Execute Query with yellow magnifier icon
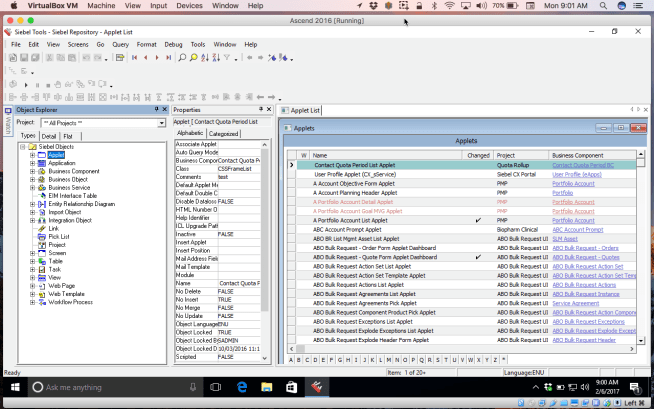This screenshot has height=409, width=654. [x=194, y=58]
